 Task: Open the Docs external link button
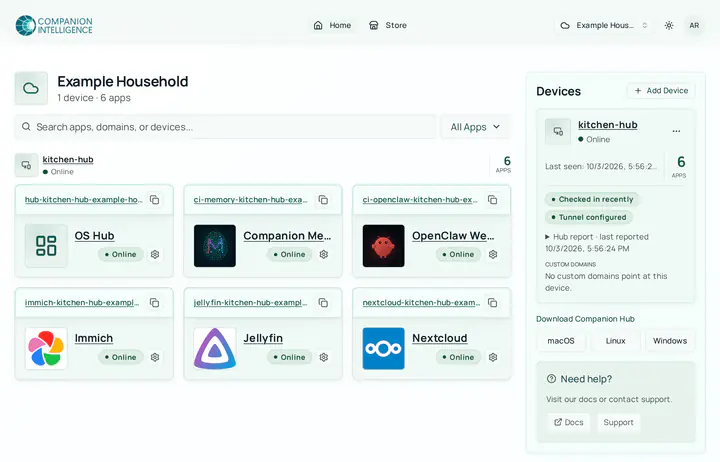tap(568, 423)
